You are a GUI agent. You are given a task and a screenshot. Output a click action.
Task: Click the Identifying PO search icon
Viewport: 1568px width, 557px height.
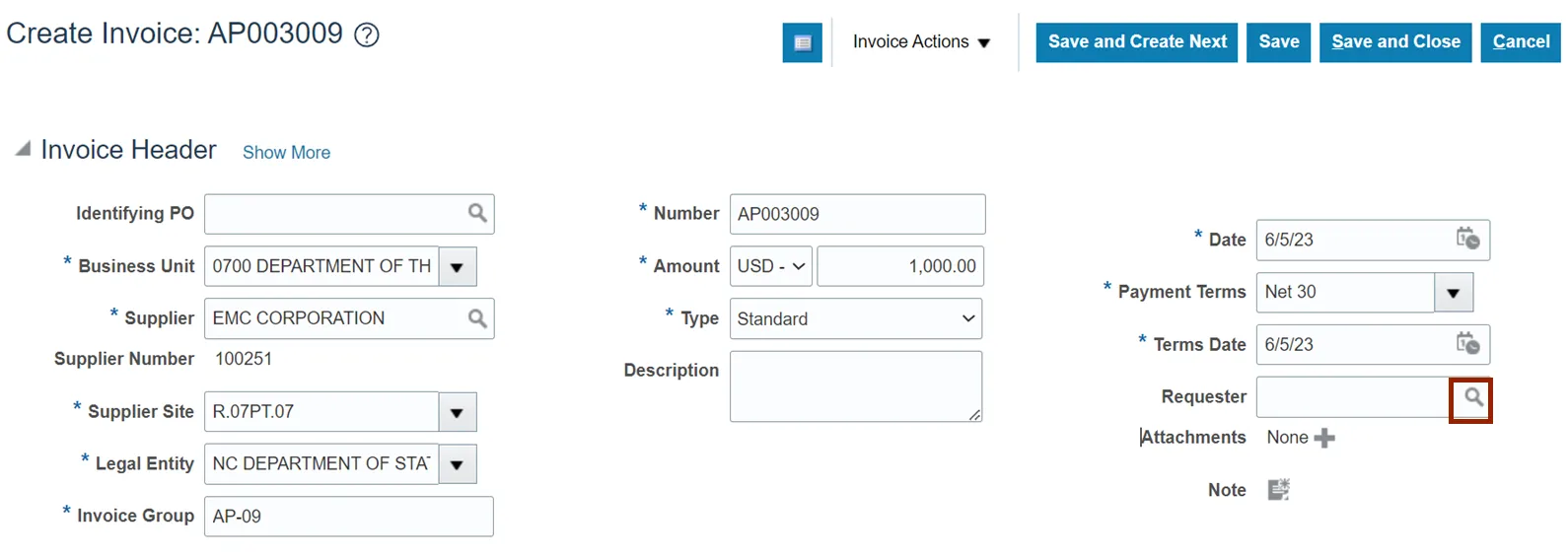pyautogui.click(x=477, y=213)
